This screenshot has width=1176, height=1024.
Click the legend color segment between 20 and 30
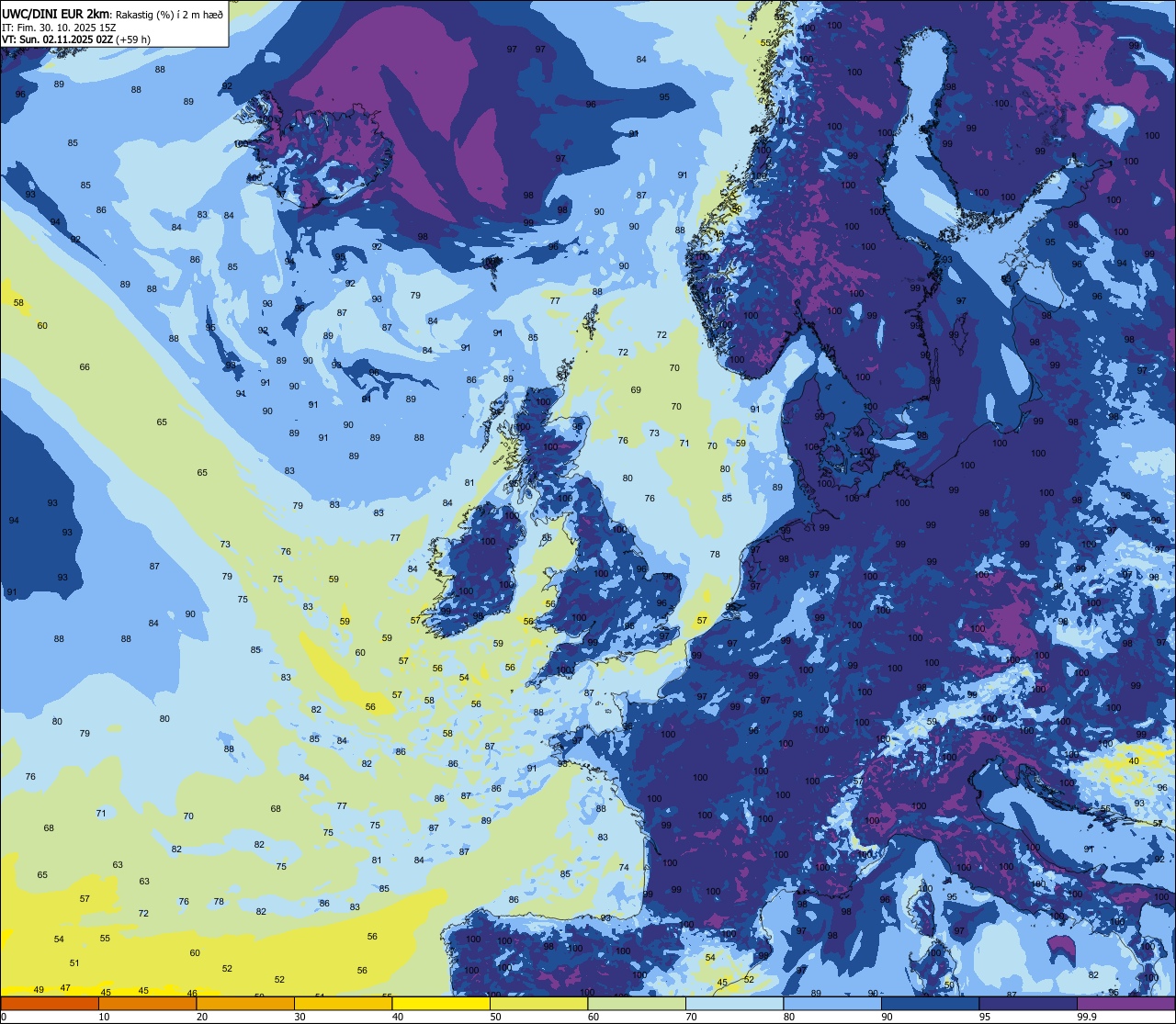pos(245,1003)
